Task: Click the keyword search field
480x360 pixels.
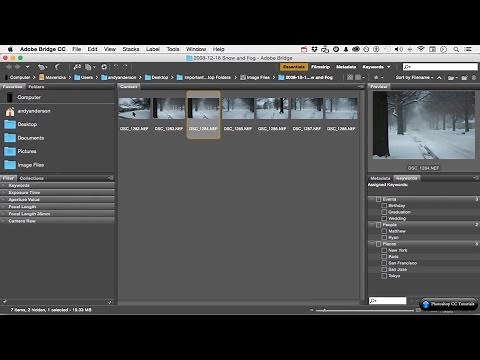Action: pos(388,301)
